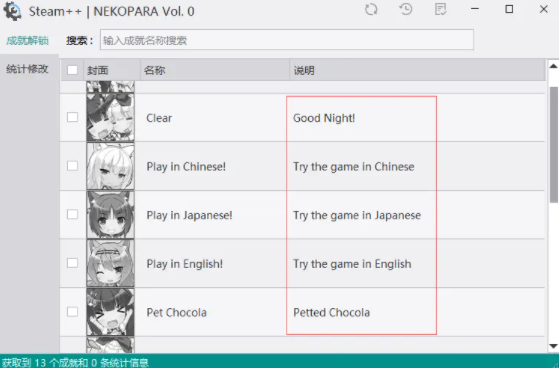This screenshot has height=368, width=559.
Task: Select the Pet Chocola name
Action: coord(176,312)
